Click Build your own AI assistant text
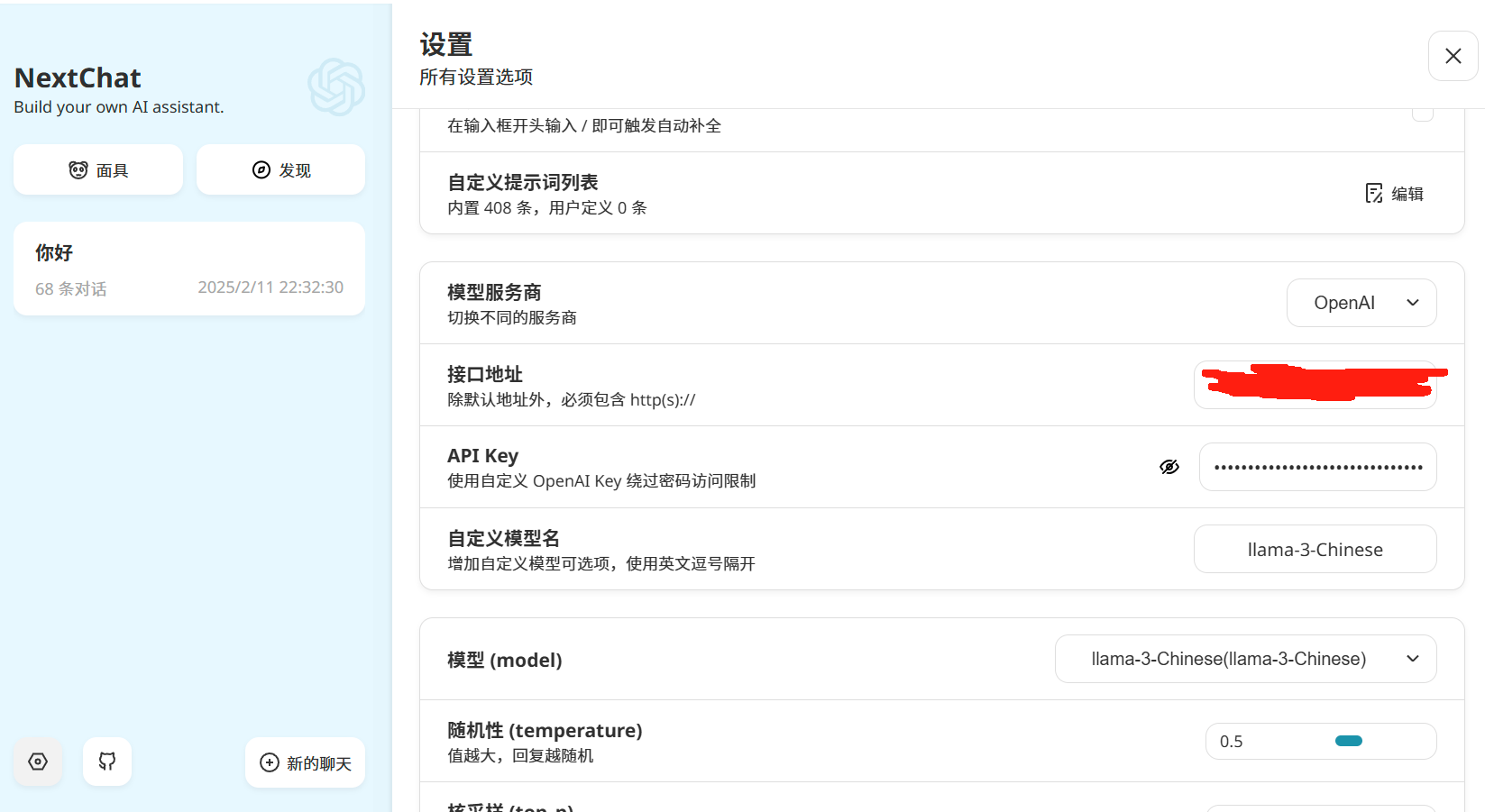Viewport: 1485px width, 812px height. point(119,107)
